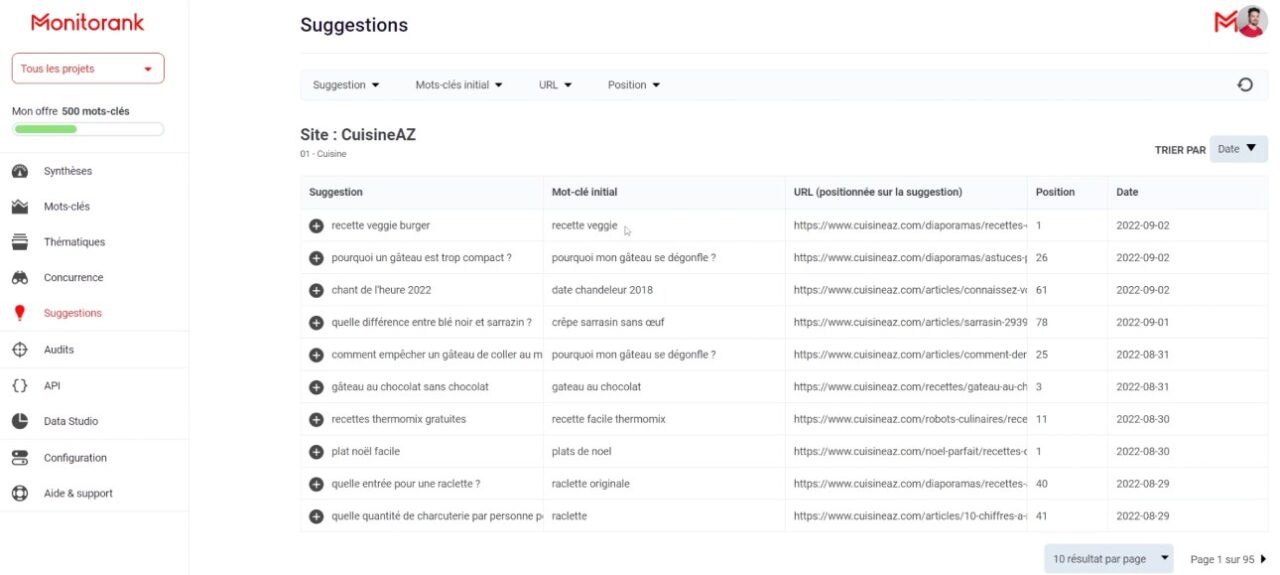Screen dimensions: 1280x575
Task: Open 'Aide & support' menu item
Action: tap(78, 493)
